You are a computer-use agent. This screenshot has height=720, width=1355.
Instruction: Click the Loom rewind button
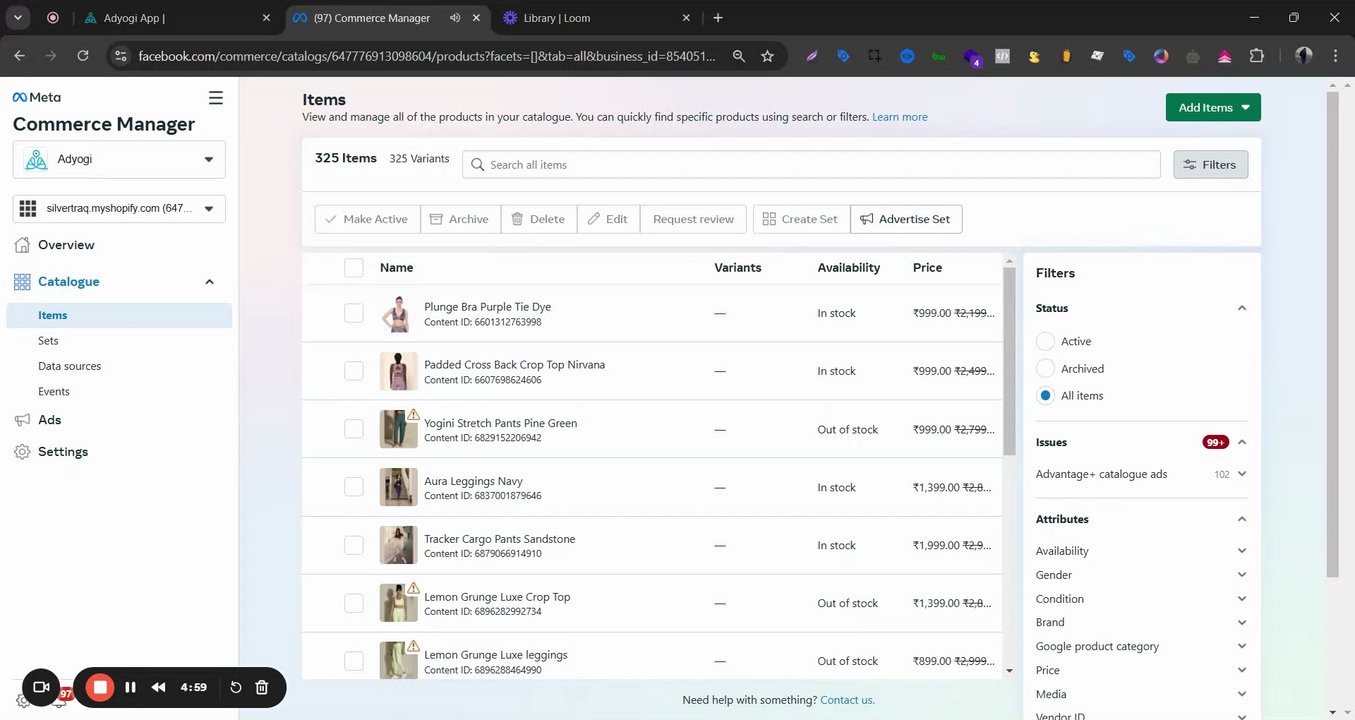point(158,687)
